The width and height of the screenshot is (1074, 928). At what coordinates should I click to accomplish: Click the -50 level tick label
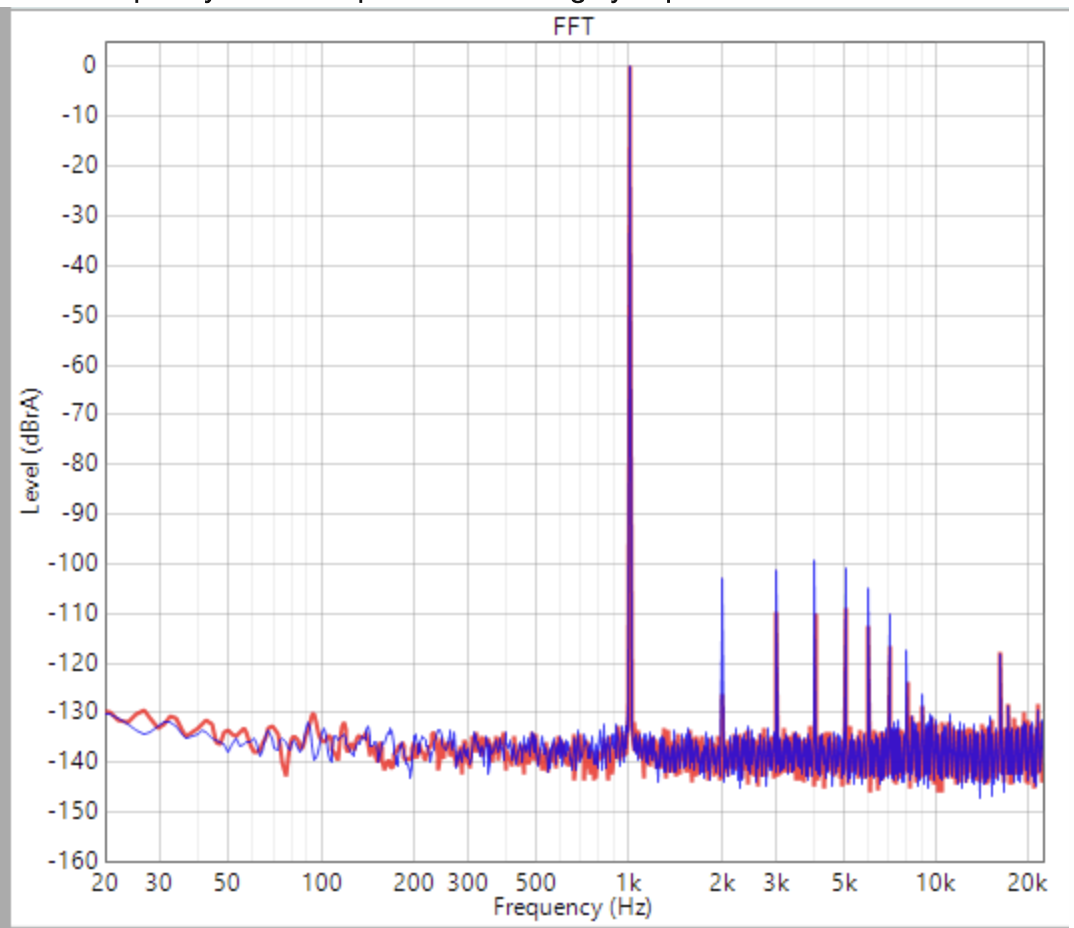pos(80,314)
